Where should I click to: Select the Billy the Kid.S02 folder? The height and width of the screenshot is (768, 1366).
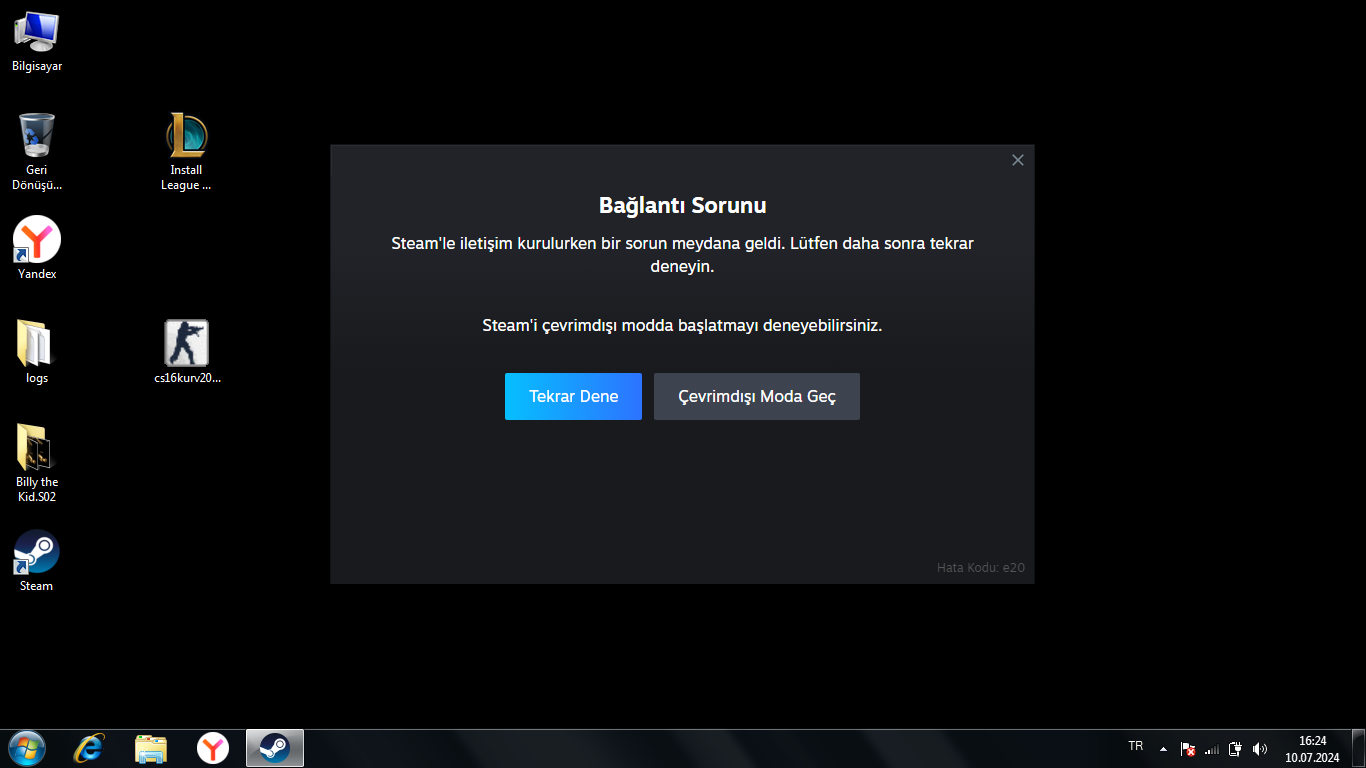[37, 464]
